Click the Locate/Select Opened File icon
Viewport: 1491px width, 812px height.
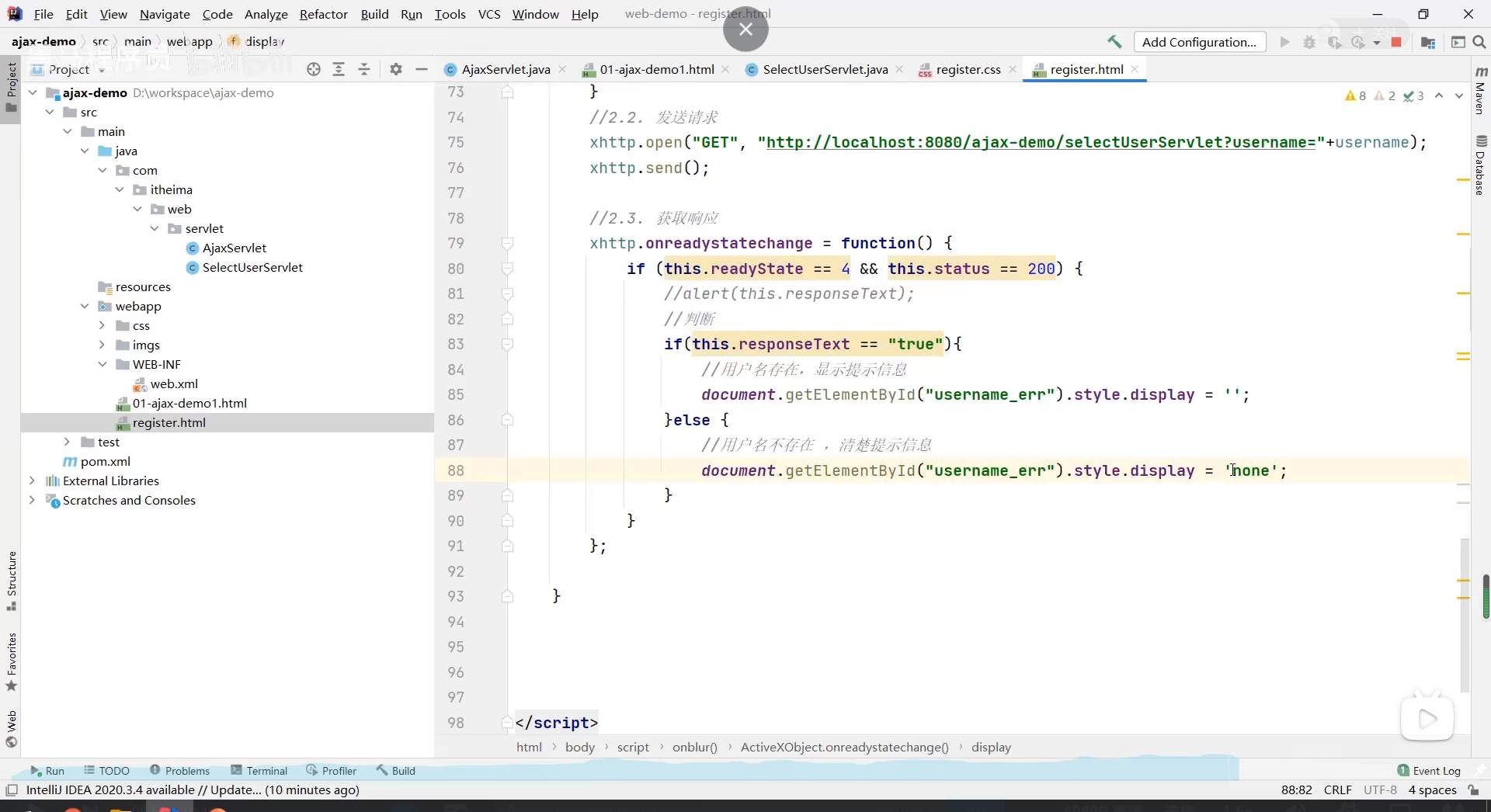coord(314,69)
